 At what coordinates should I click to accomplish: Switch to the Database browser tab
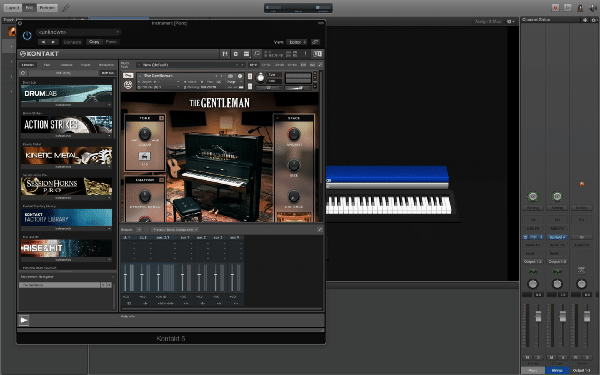click(x=66, y=65)
